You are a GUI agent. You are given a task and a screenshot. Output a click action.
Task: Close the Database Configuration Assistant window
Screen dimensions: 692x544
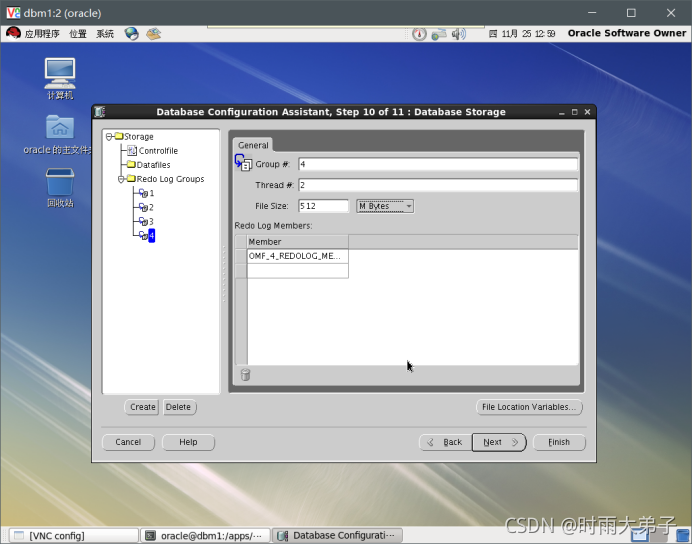tap(587, 112)
